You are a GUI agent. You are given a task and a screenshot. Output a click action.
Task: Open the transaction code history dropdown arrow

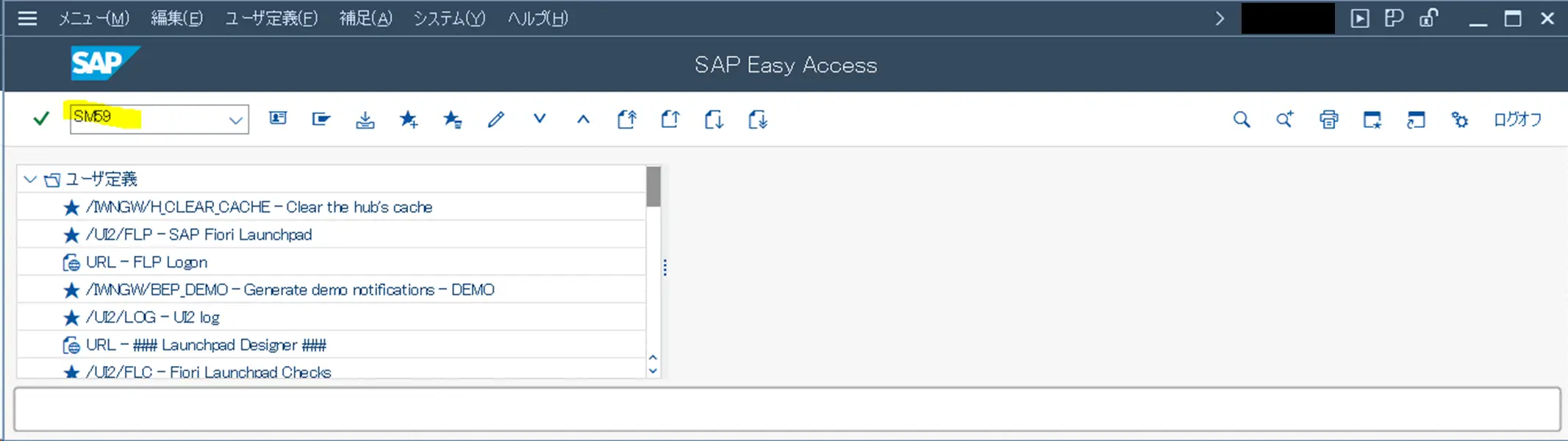tap(235, 120)
